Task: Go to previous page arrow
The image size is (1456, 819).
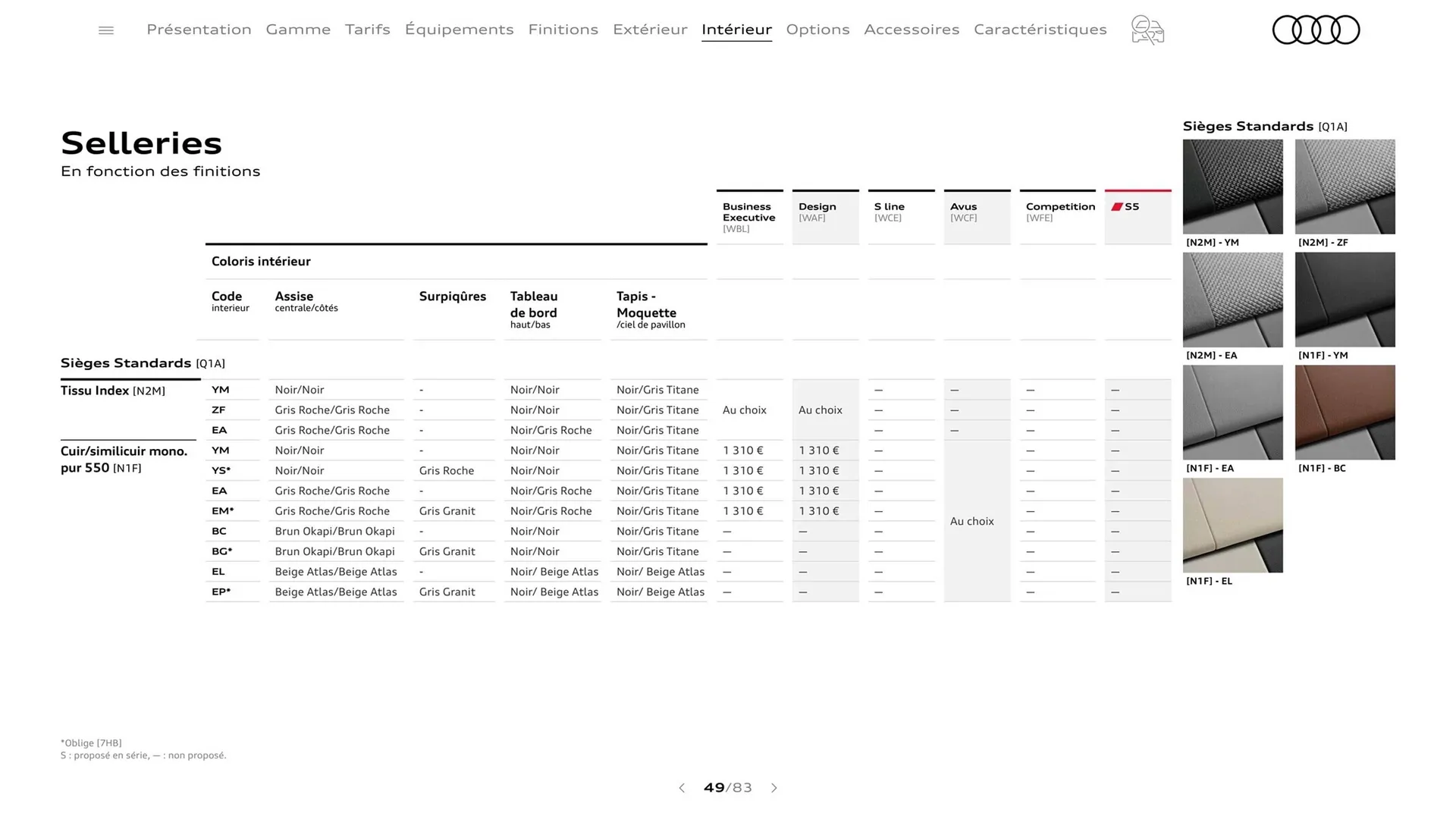Action: point(682,788)
